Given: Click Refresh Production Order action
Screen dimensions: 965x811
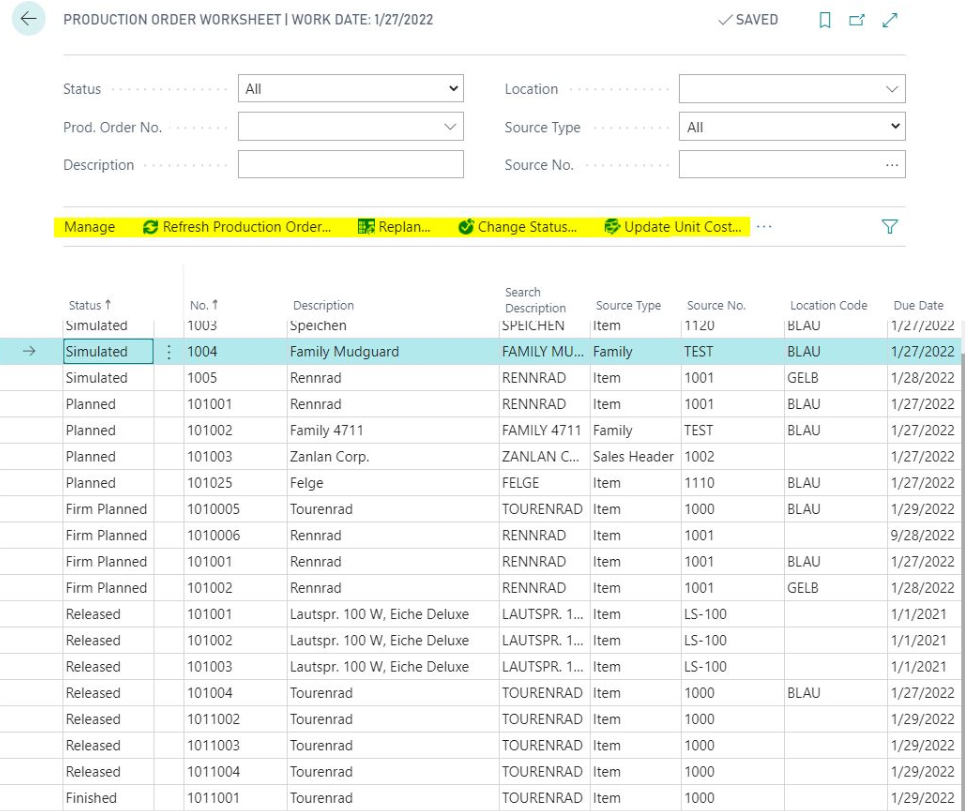Looking at the screenshot, I should pyautogui.click(x=237, y=227).
